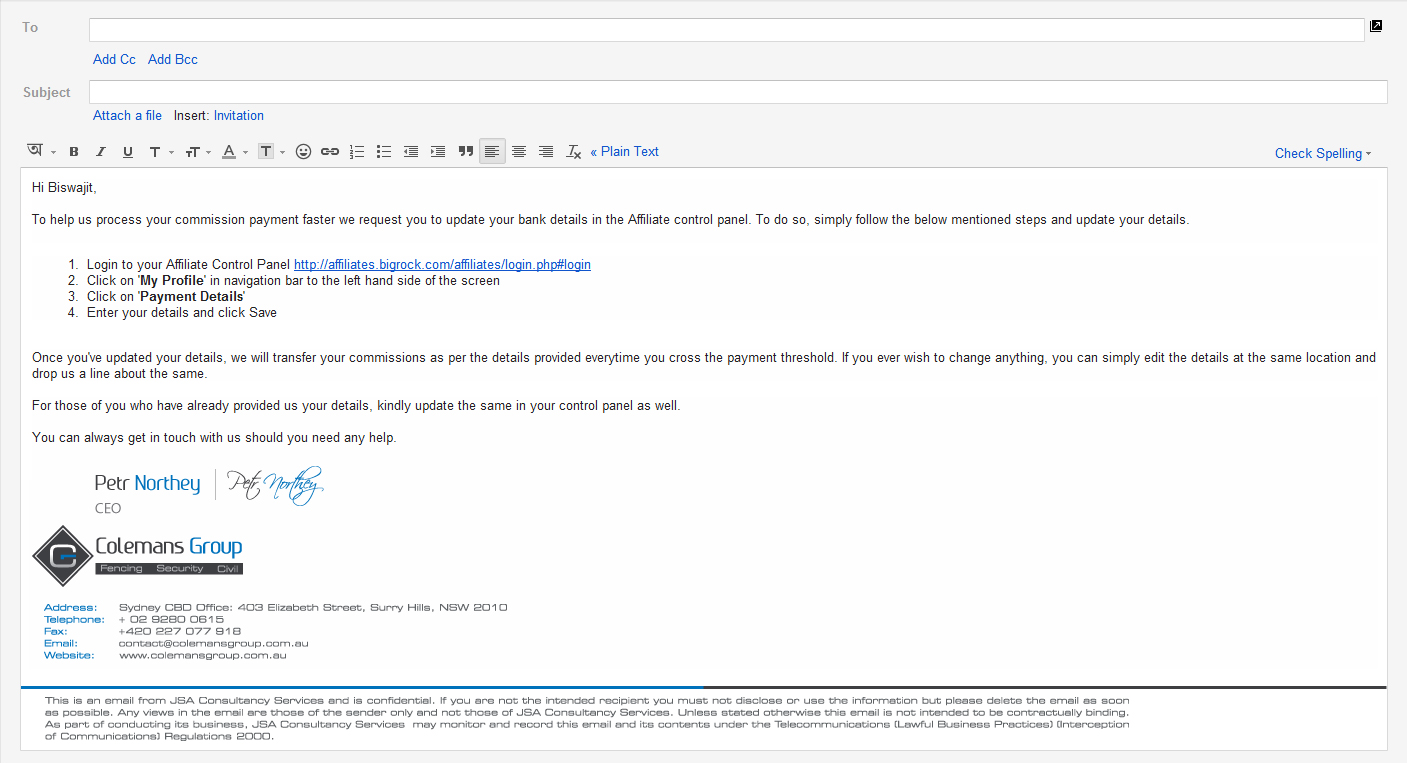Click the 'Hi Biswajit,' greeting line
Image resolution: width=1407 pixels, height=765 pixels.
pos(64,187)
